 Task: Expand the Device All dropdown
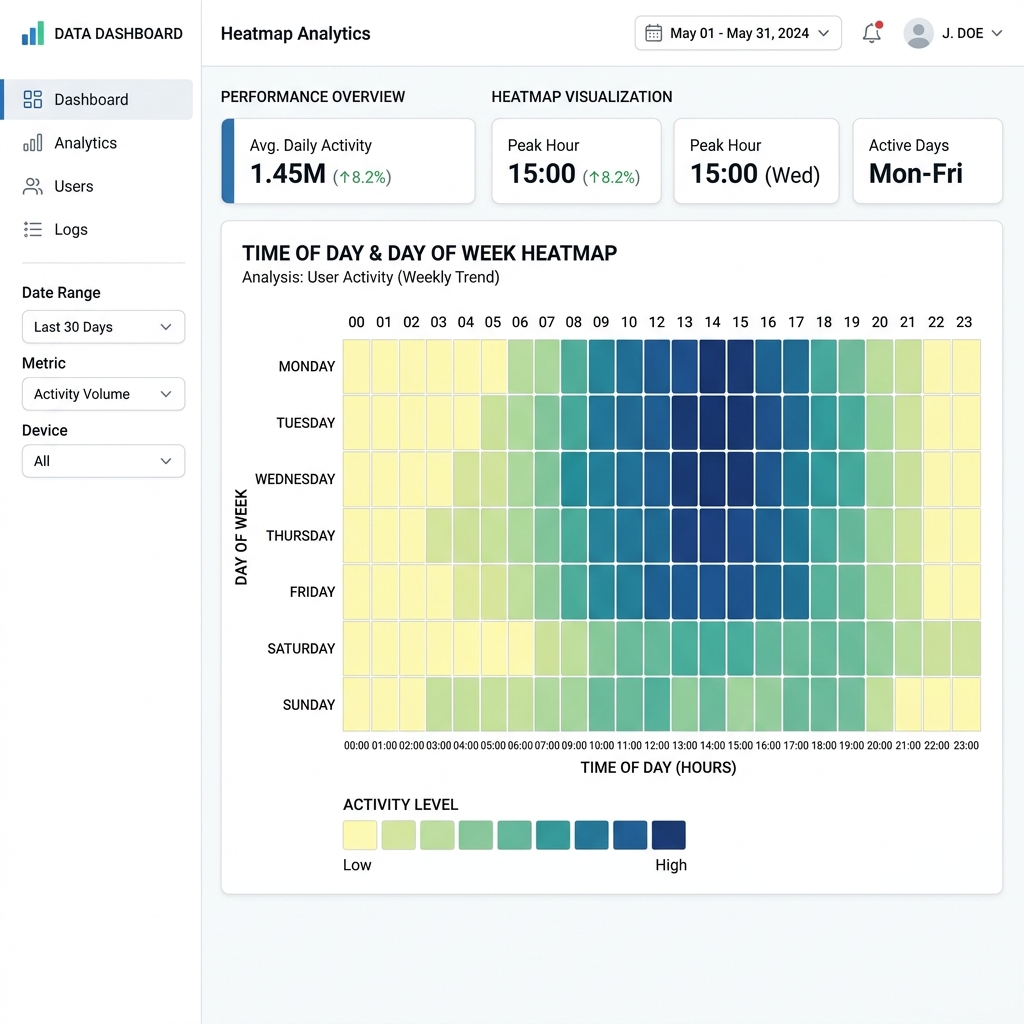pyautogui.click(x=103, y=461)
